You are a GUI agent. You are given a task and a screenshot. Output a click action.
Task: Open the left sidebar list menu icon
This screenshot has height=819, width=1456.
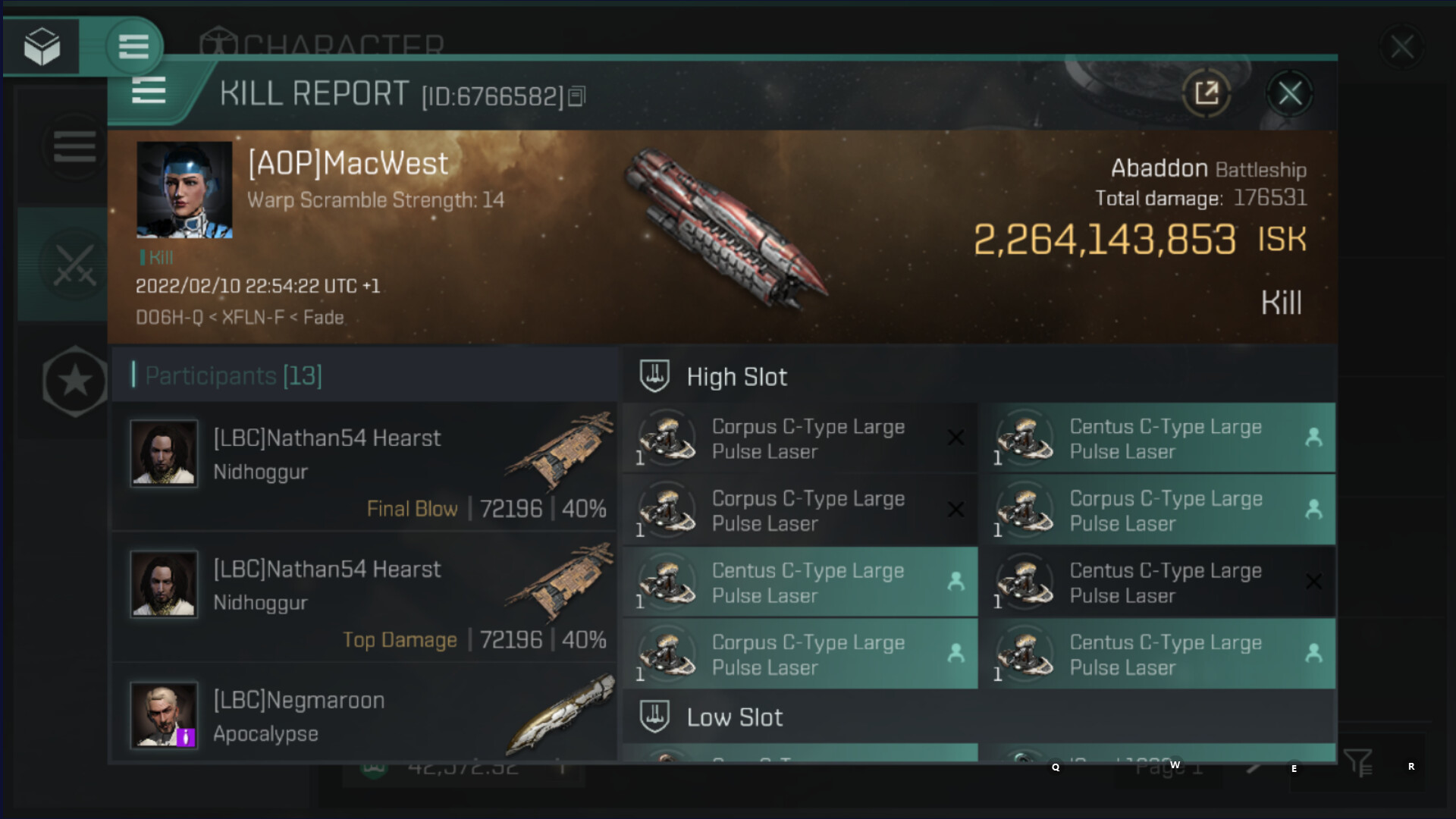coord(74,146)
